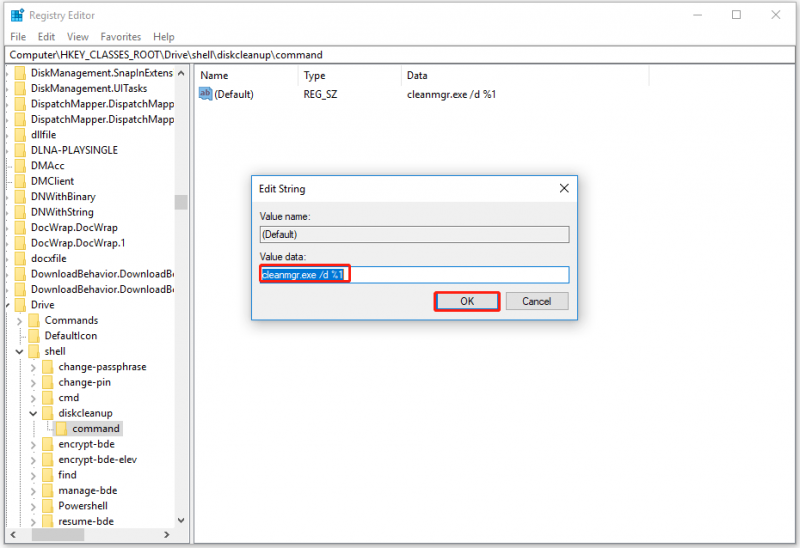Image resolution: width=800 pixels, height=548 pixels.
Task: Select the DMClient key
Action: coord(52,181)
